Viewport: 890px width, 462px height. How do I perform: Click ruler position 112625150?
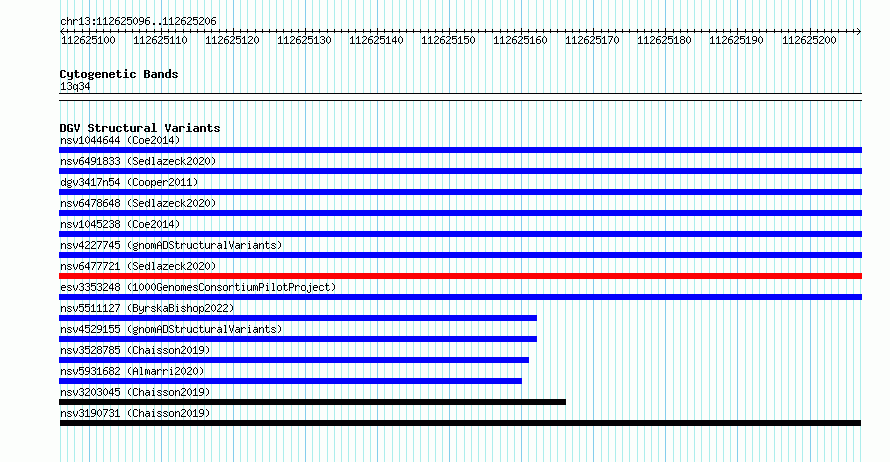448,40
